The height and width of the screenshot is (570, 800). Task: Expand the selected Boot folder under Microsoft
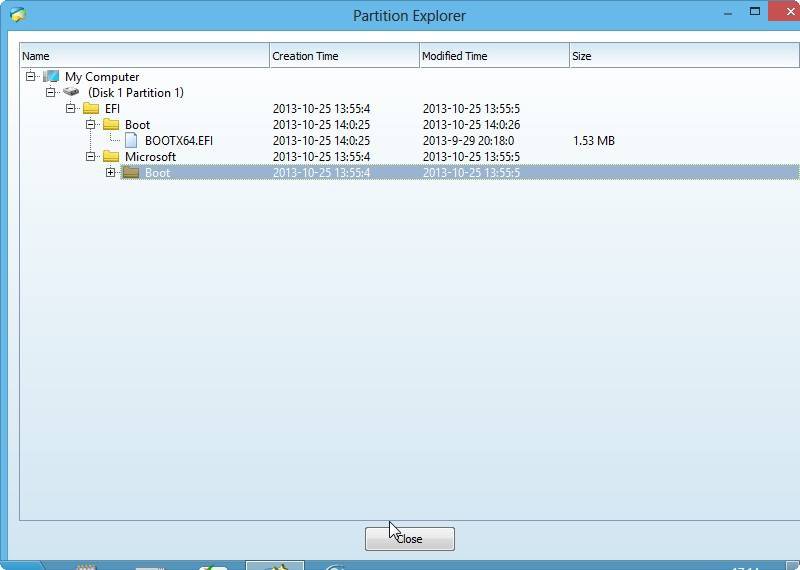(111, 173)
